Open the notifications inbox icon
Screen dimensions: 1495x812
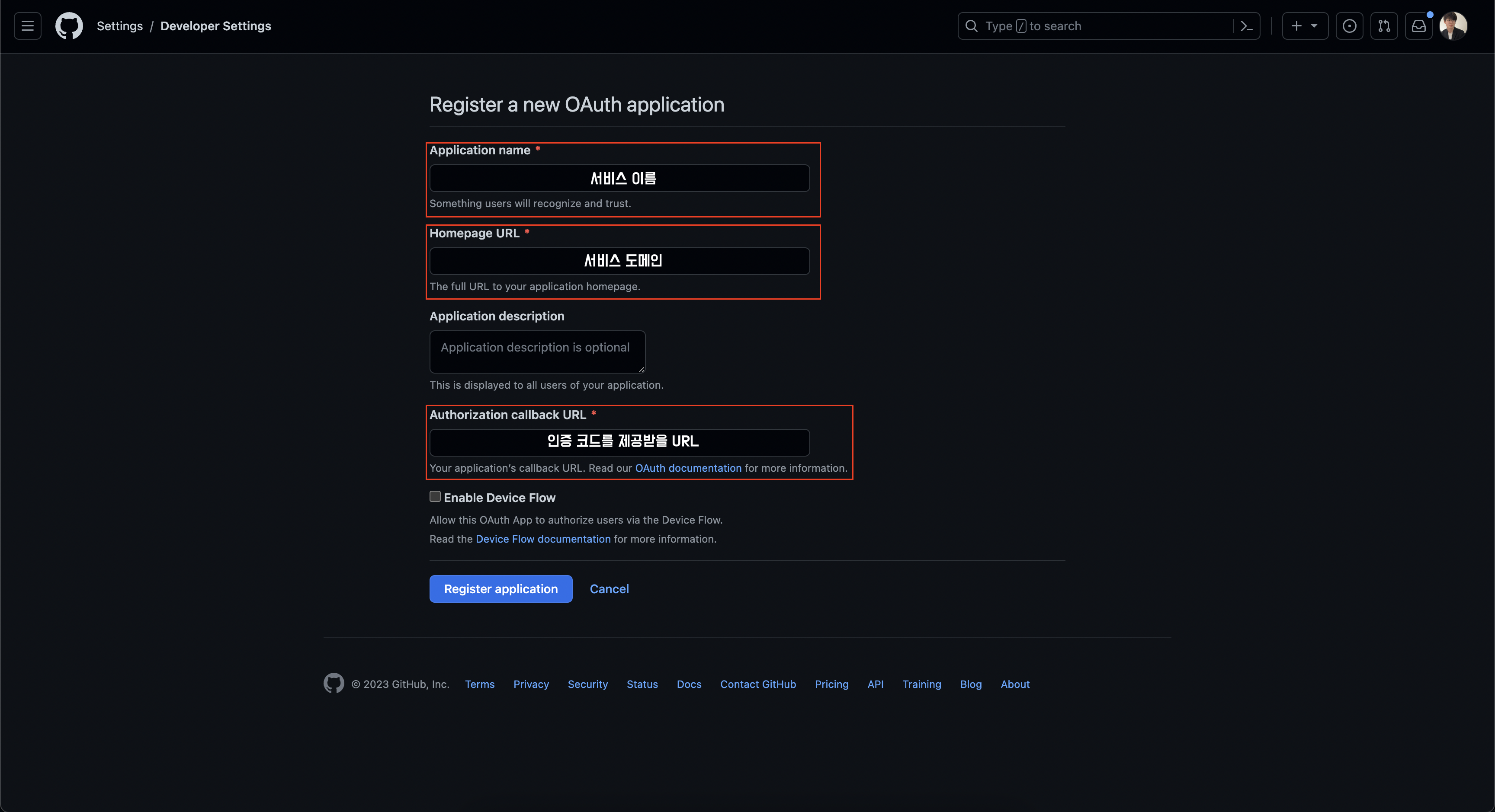pos(1418,26)
